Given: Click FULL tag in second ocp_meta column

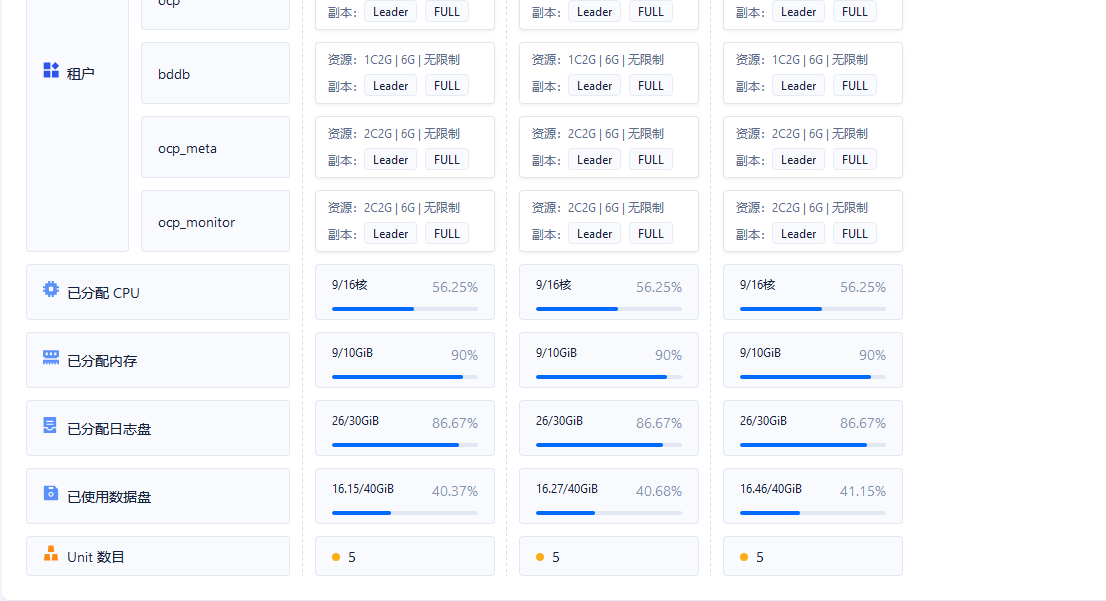Looking at the screenshot, I should (650, 160).
